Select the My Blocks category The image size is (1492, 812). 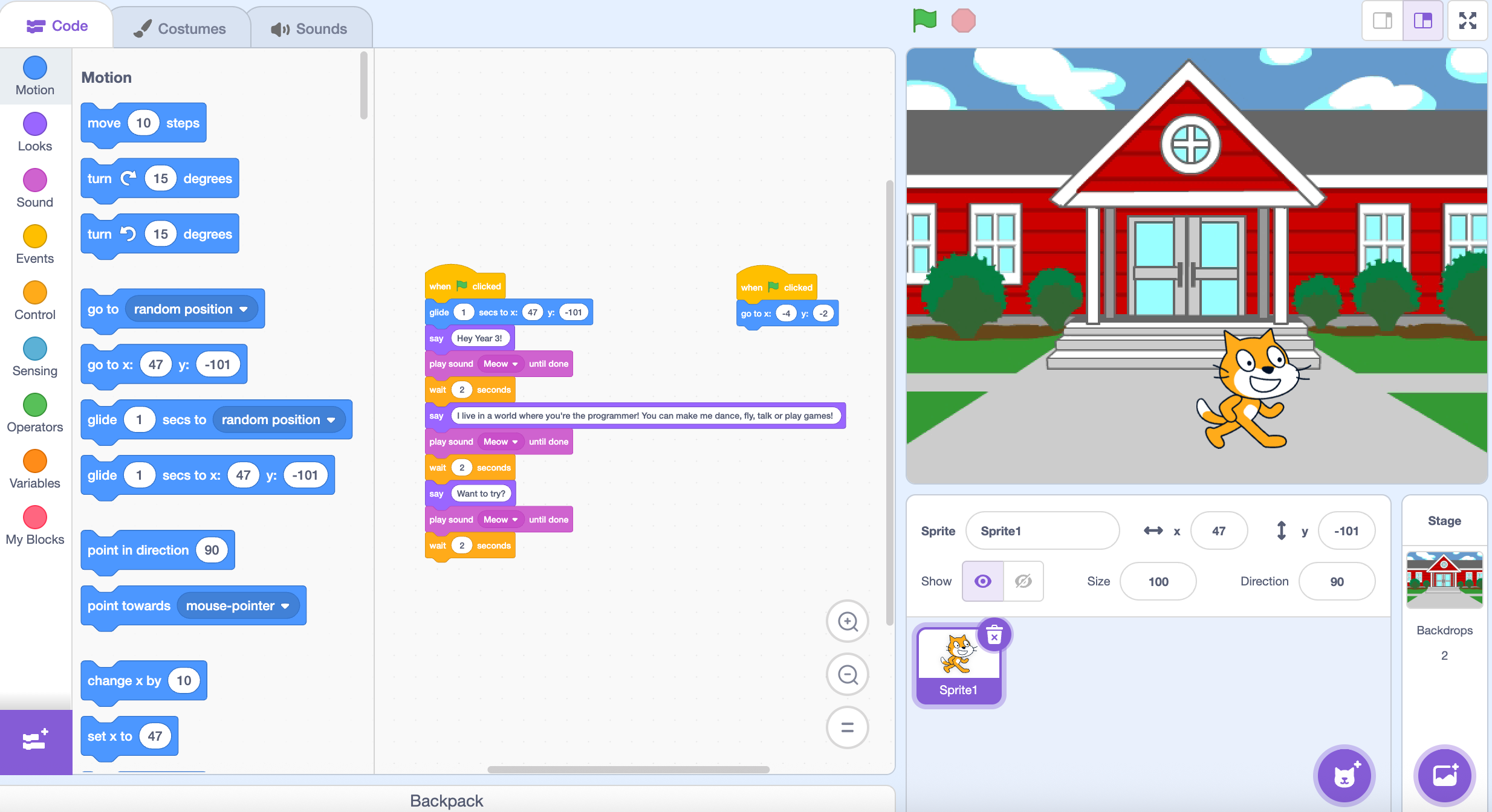click(x=35, y=526)
